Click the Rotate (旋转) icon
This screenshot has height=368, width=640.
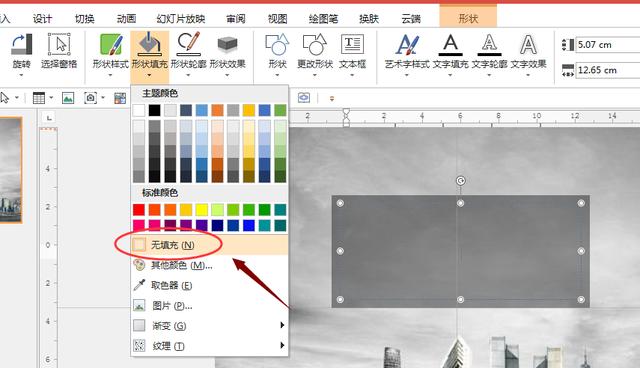pyautogui.click(x=22, y=44)
